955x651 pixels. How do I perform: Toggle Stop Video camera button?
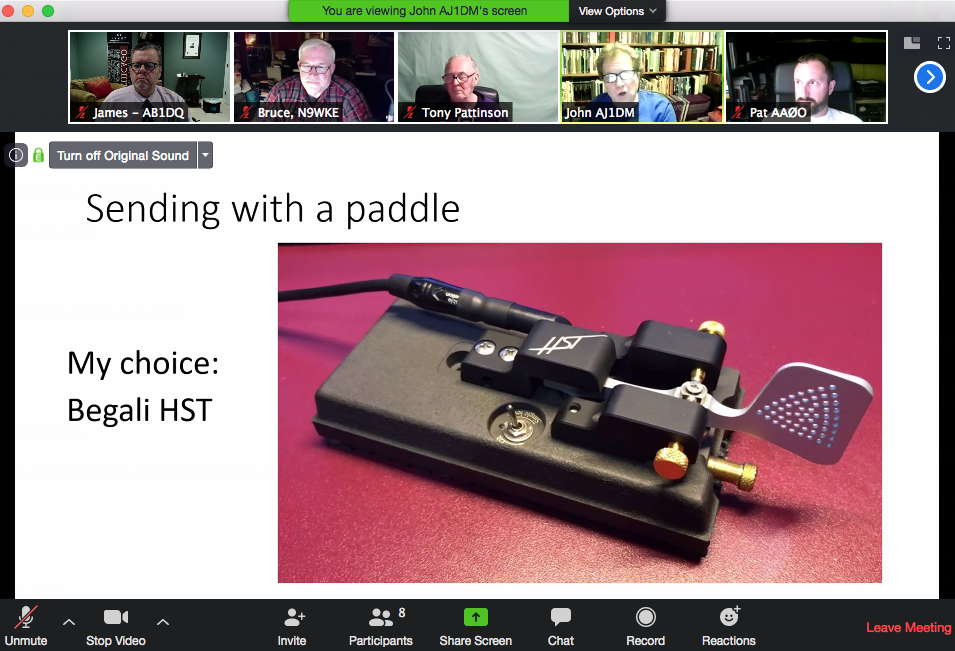116,618
